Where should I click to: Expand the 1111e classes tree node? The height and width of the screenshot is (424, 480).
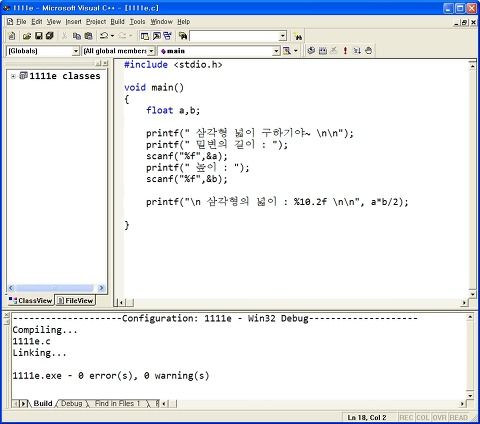13,76
